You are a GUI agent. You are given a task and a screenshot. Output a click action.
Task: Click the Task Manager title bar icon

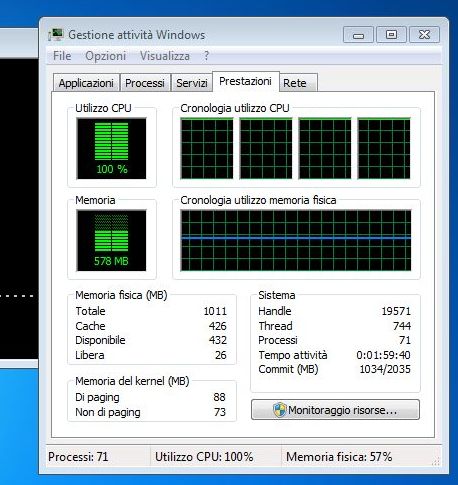(x=56, y=35)
